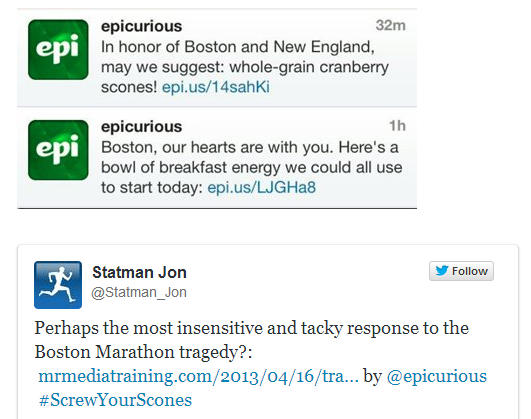Click 'Boston Marathon tragedy?:' text line

[143, 352]
